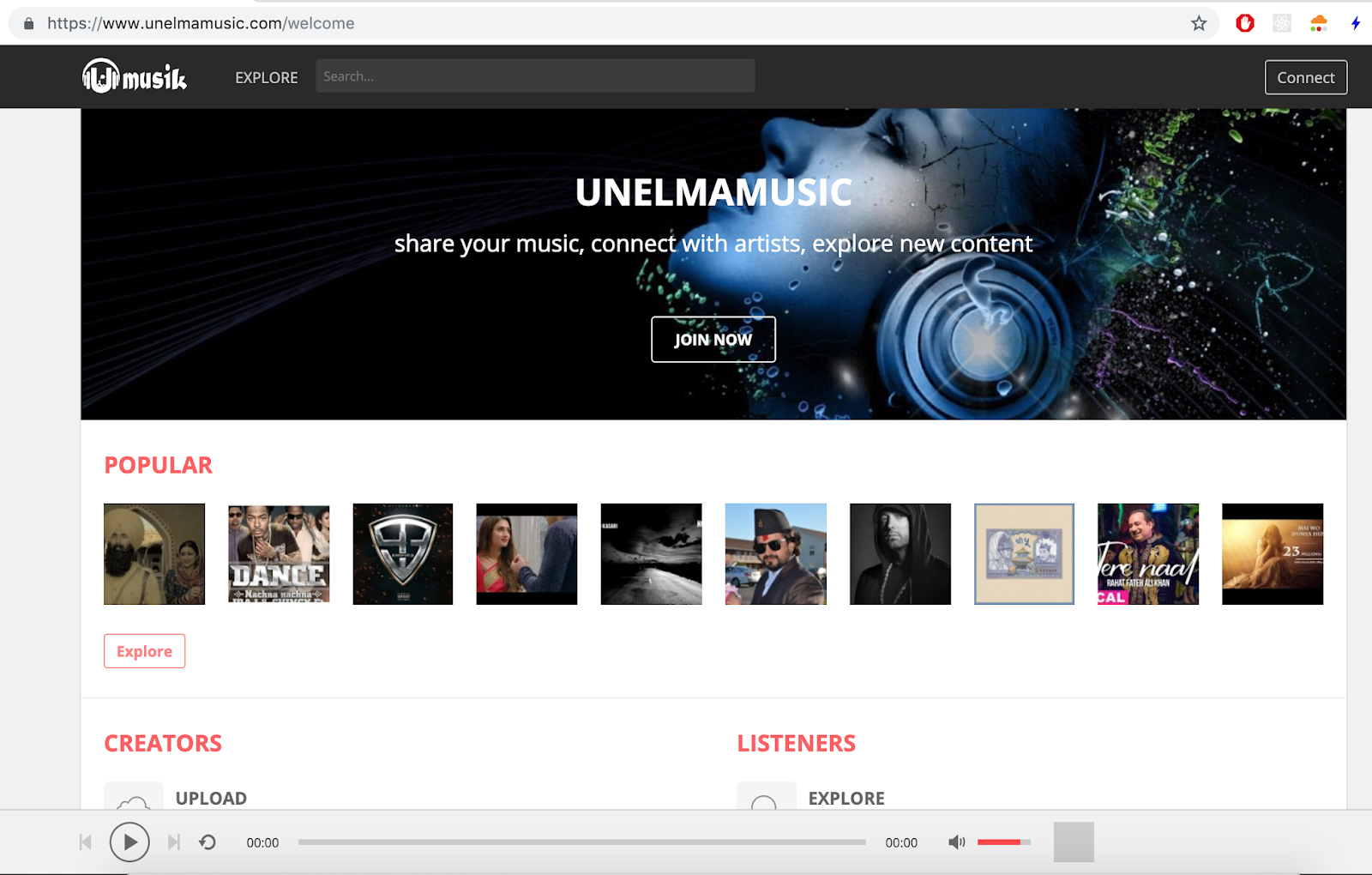Open the Tere Naal Rahat Fateh thumbnail

pyautogui.click(x=1148, y=554)
